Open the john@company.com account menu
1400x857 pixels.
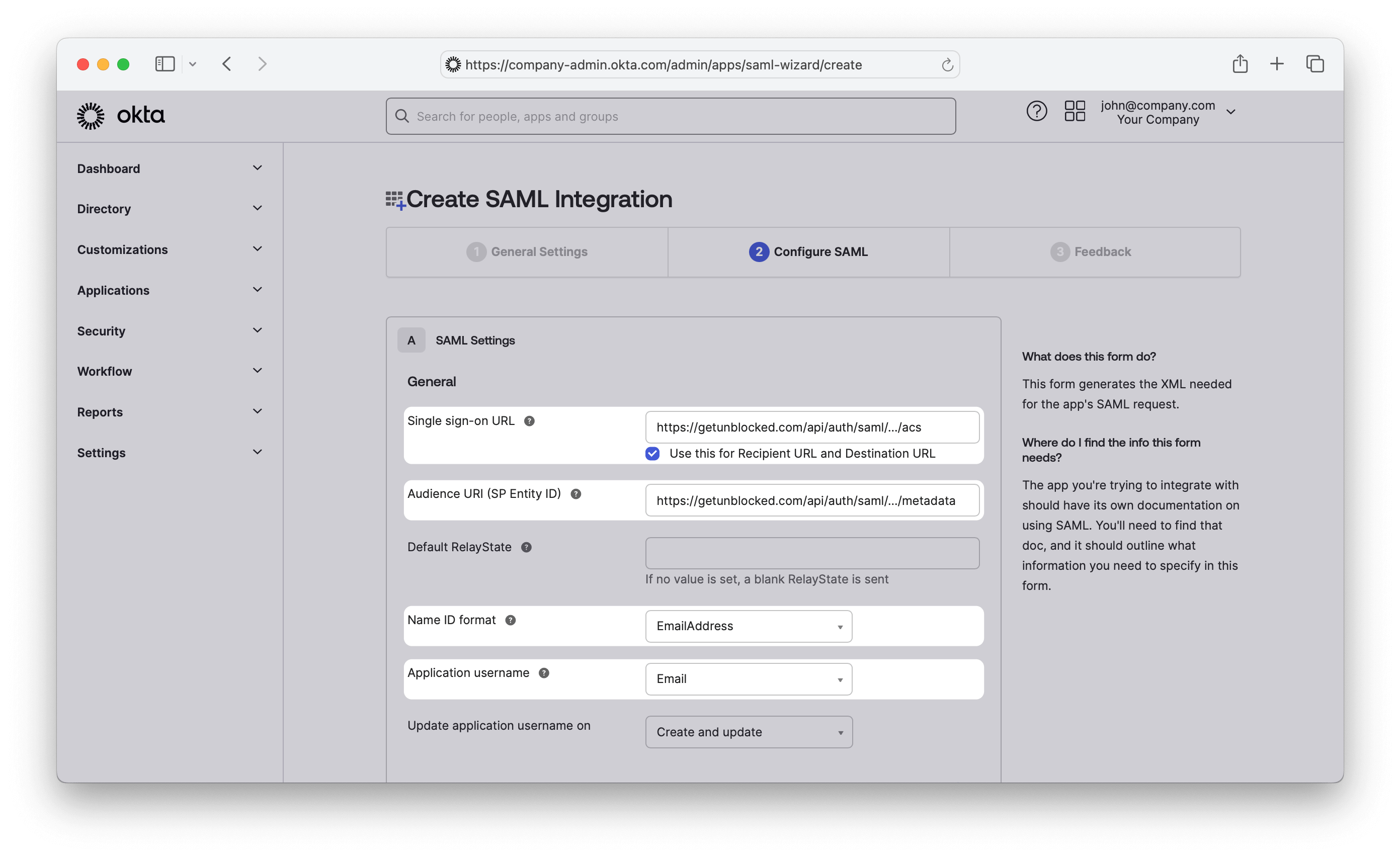point(1169,112)
